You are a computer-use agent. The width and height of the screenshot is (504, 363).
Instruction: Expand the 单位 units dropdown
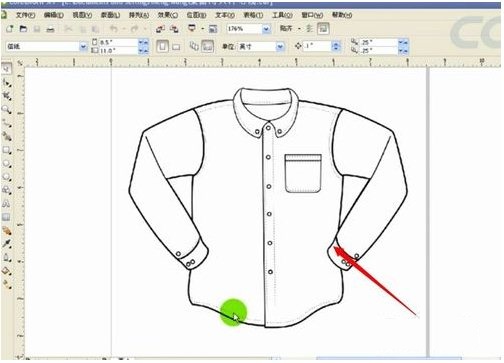(280, 47)
